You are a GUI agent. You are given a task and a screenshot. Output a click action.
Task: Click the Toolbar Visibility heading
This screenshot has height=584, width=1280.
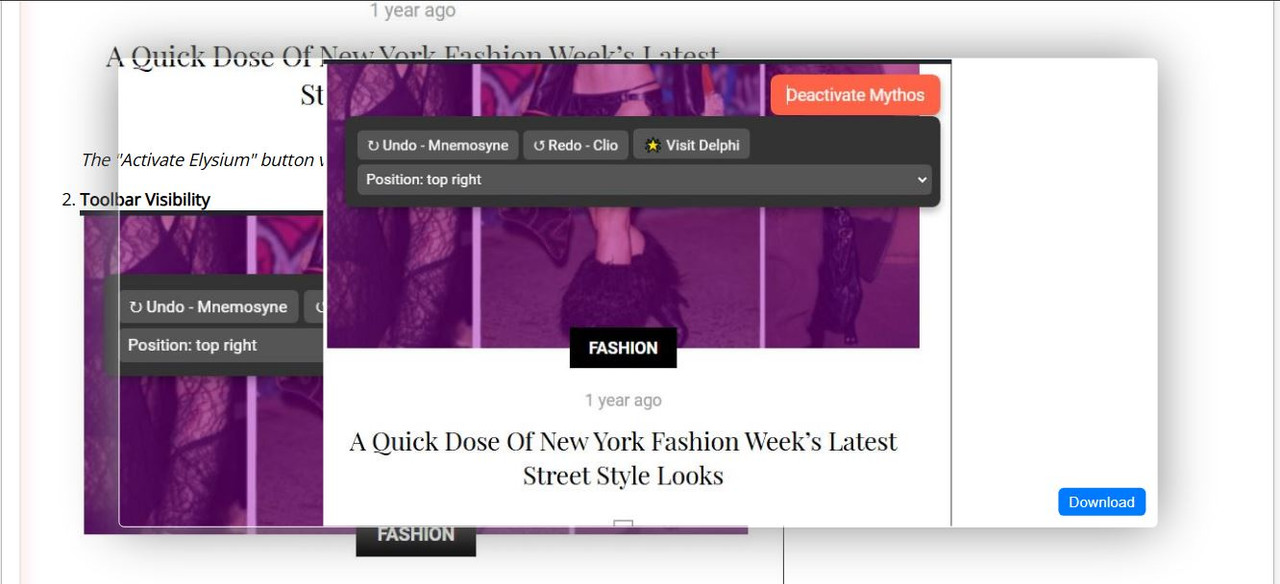pyautogui.click(x=145, y=199)
